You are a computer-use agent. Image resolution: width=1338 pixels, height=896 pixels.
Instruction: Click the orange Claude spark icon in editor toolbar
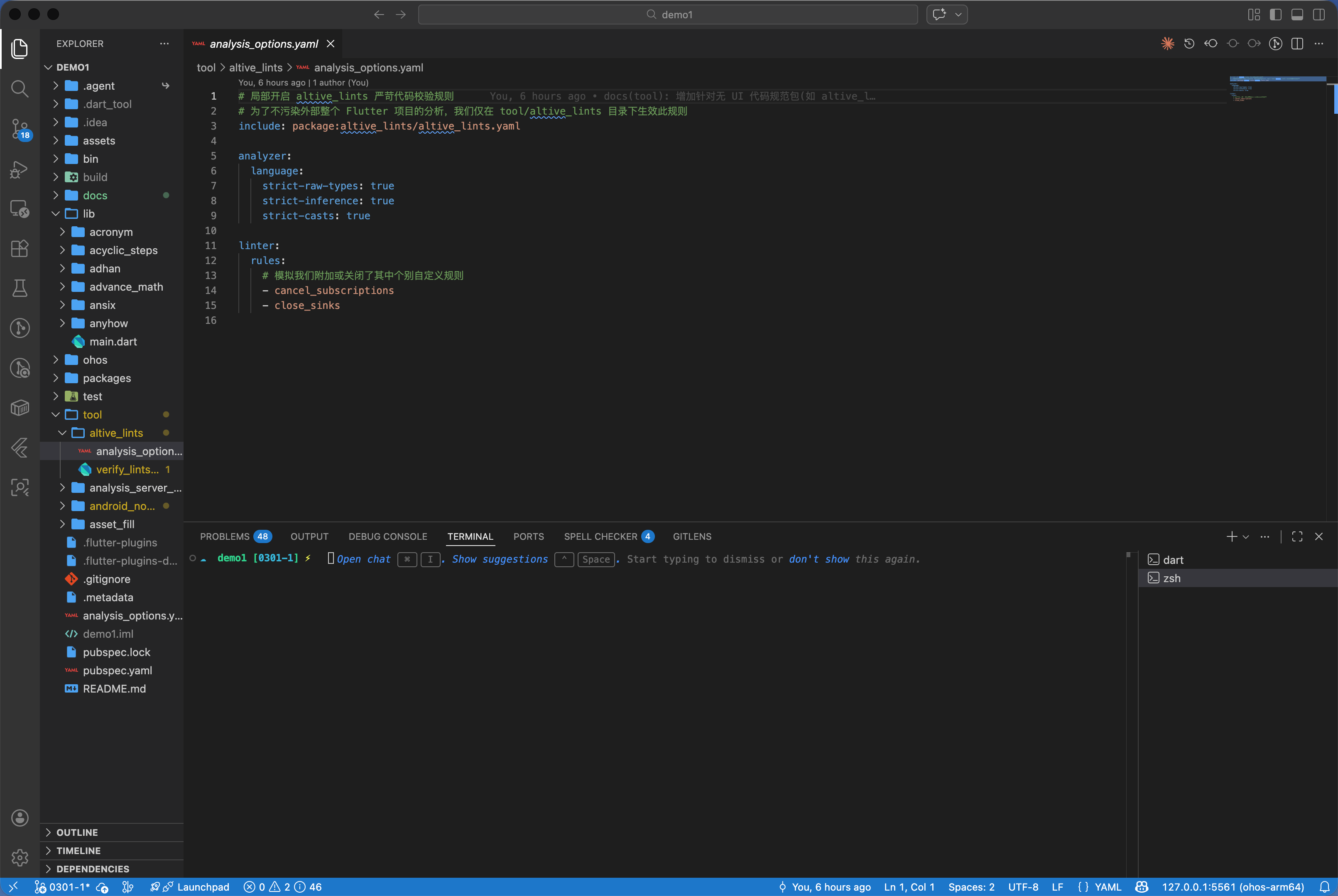click(x=1168, y=44)
